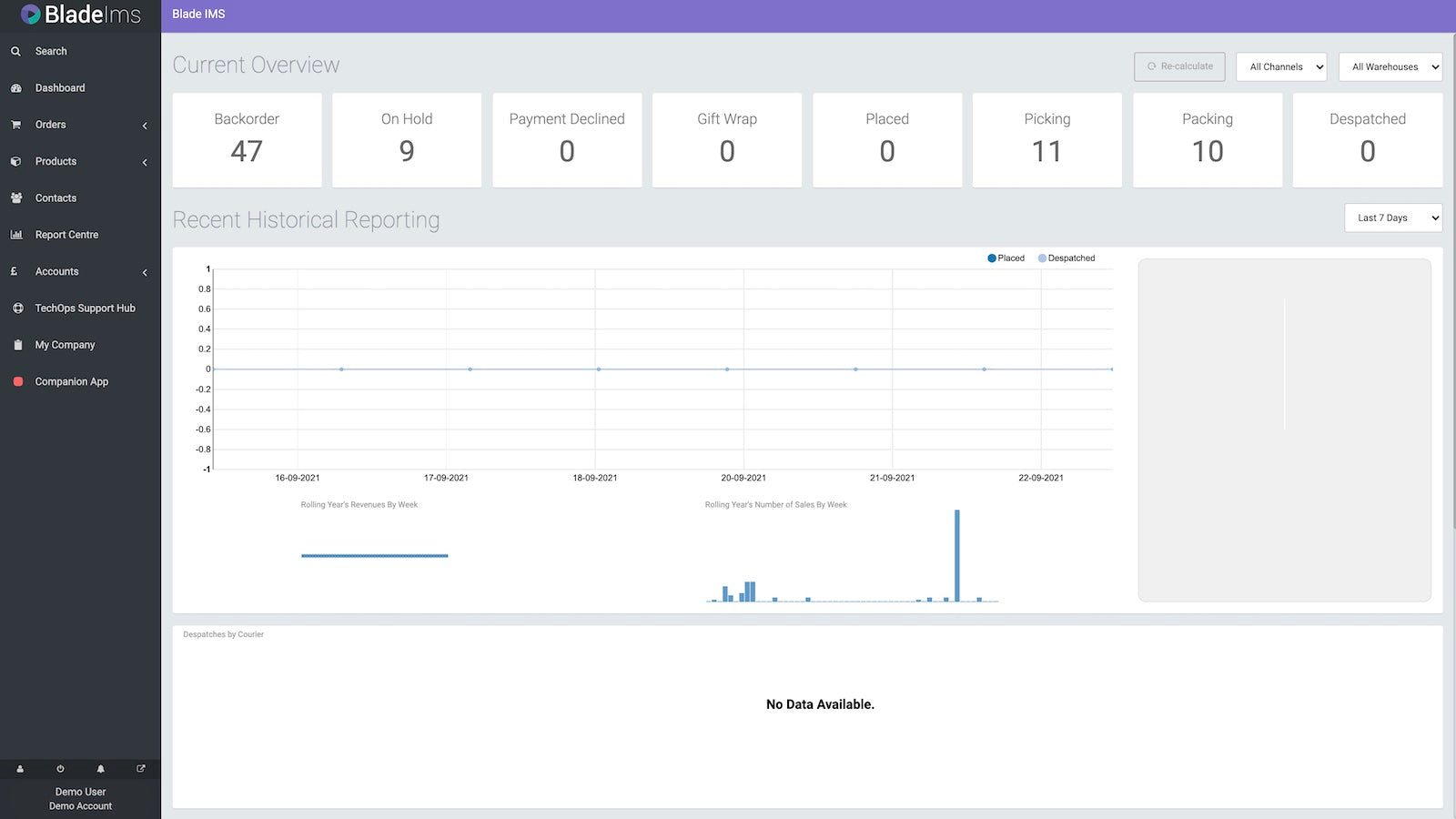Click the TechOps Support Hub lifebuoy icon
This screenshot has height=819, width=1456.
17,308
